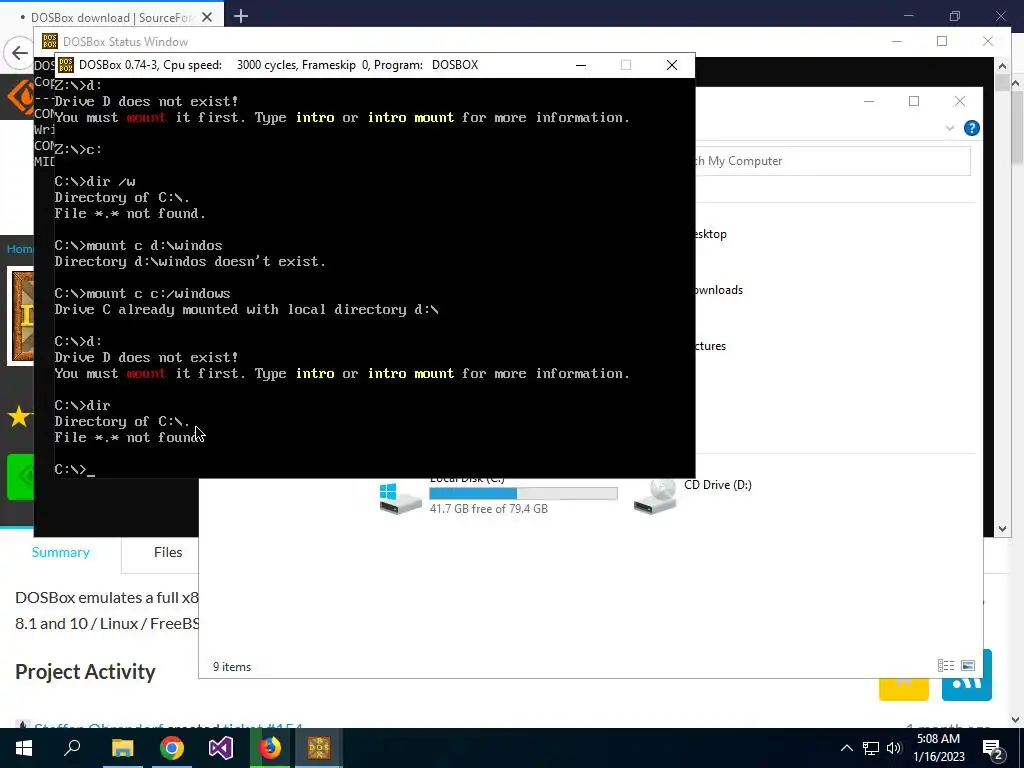Click the 9 items status text
This screenshot has height=768, width=1024.
click(x=232, y=667)
